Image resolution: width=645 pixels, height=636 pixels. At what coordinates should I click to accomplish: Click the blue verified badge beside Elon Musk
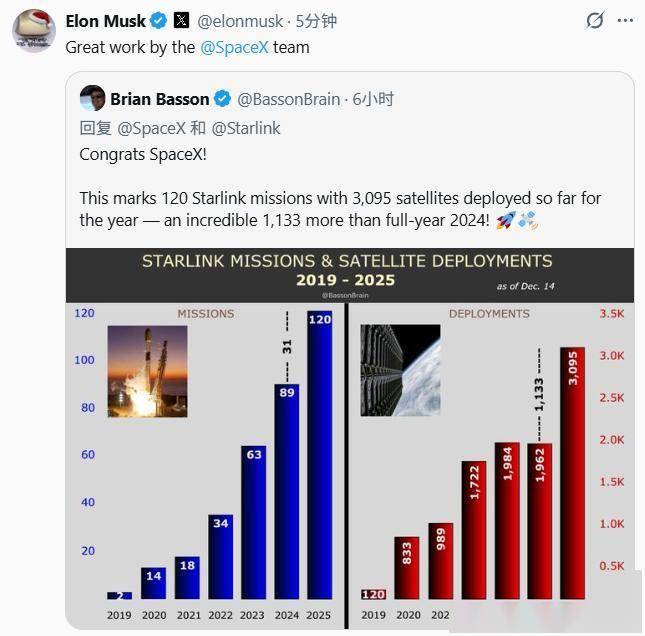[x=158, y=20]
